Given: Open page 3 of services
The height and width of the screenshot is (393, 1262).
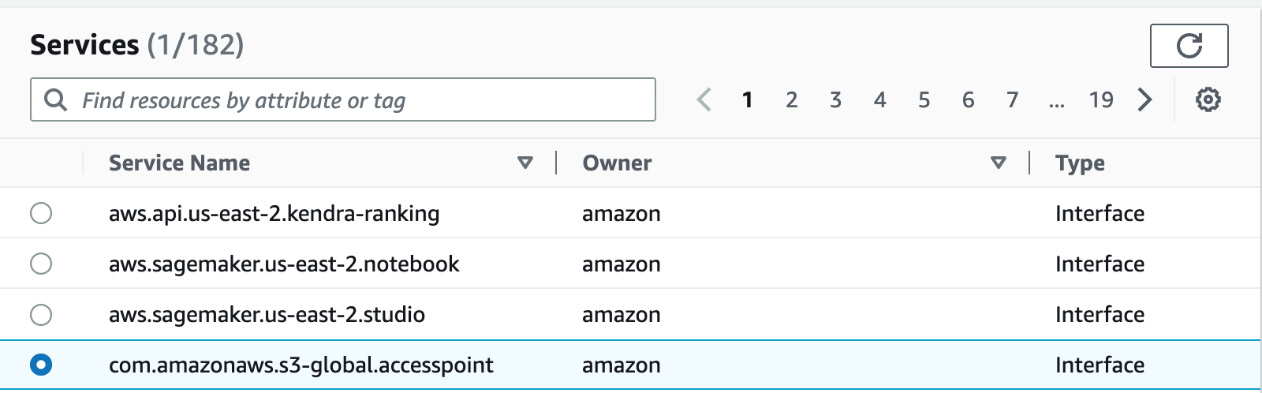Looking at the screenshot, I should 835,100.
